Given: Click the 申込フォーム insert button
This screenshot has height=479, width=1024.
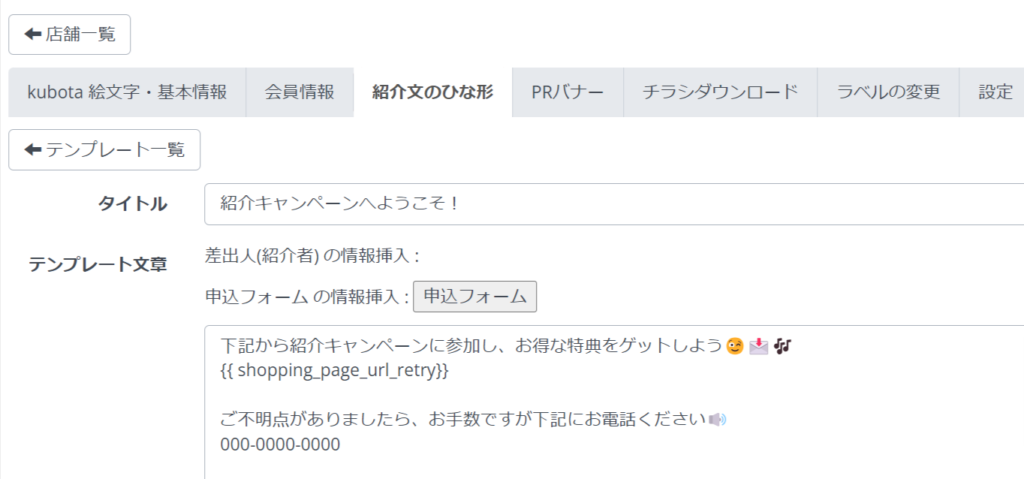Looking at the screenshot, I should (x=475, y=297).
